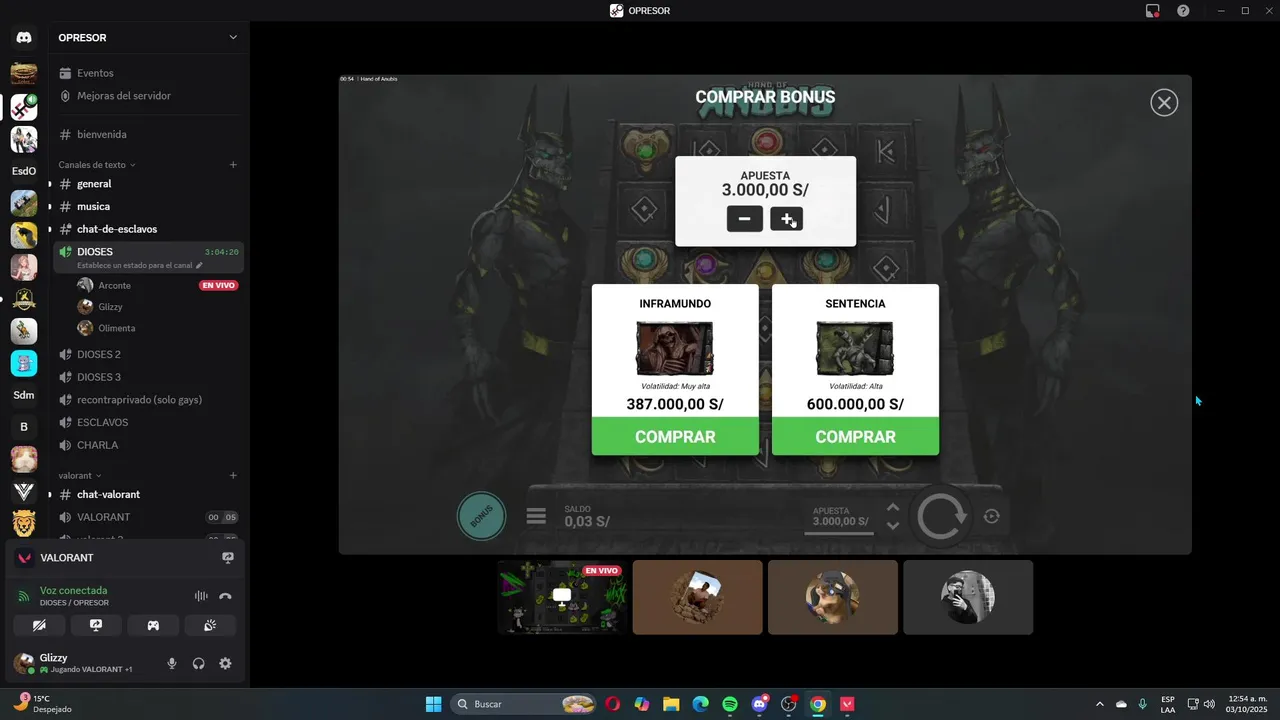The height and width of the screenshot is (720, 1280).
Task: Share VALORANT game screen icon
Action: (228, 558)
